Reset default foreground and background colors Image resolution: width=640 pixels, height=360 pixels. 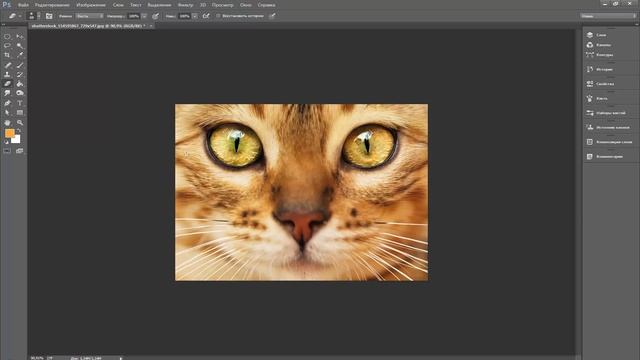(7, 142)
